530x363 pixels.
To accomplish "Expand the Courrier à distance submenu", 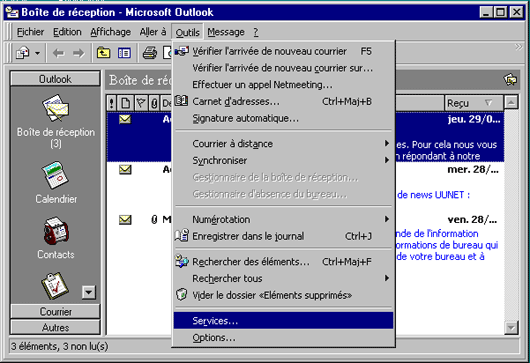I will point(283,144).
